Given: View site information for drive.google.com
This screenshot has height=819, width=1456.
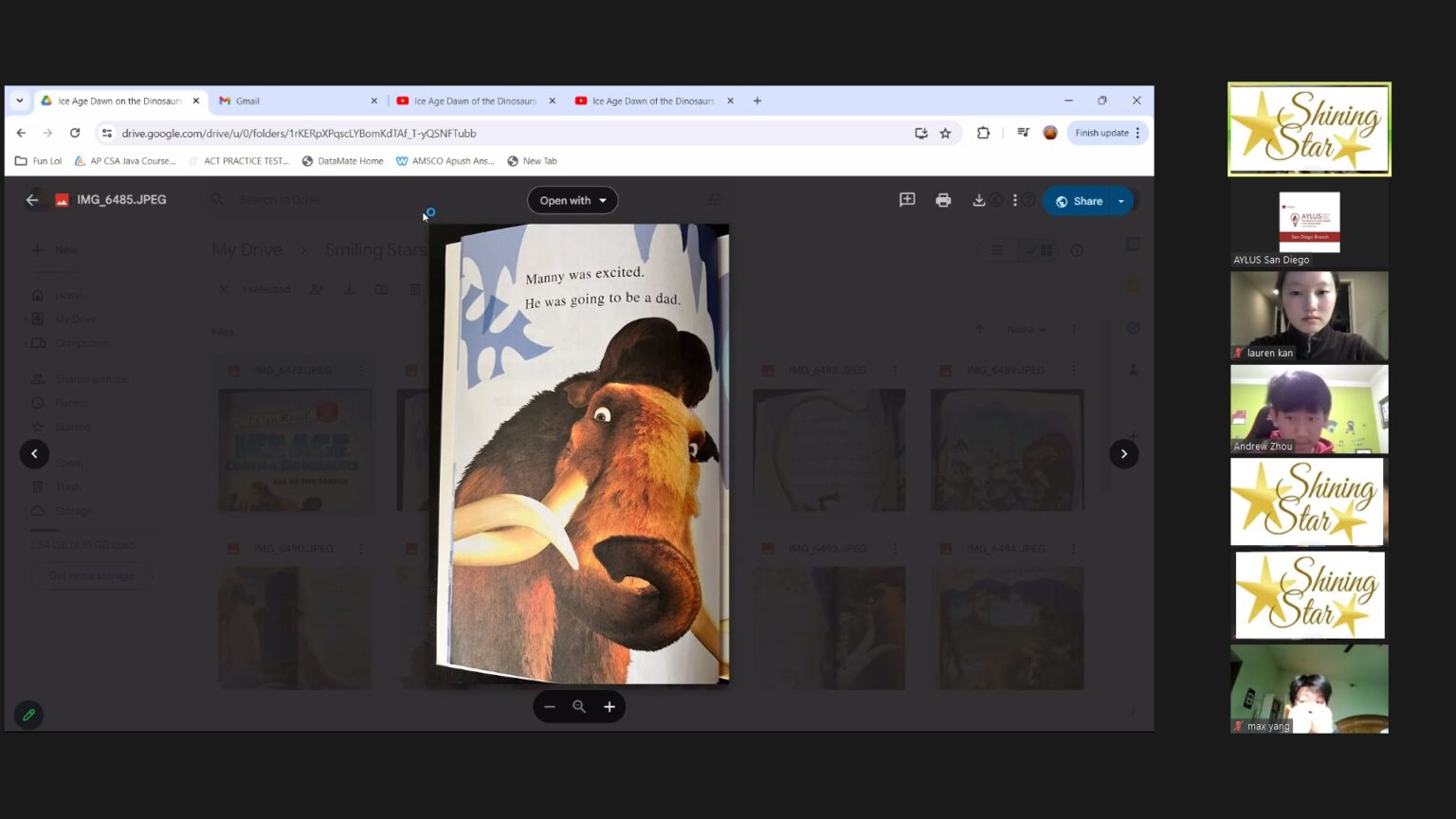Looking at the screenshot, I should 107,134.
